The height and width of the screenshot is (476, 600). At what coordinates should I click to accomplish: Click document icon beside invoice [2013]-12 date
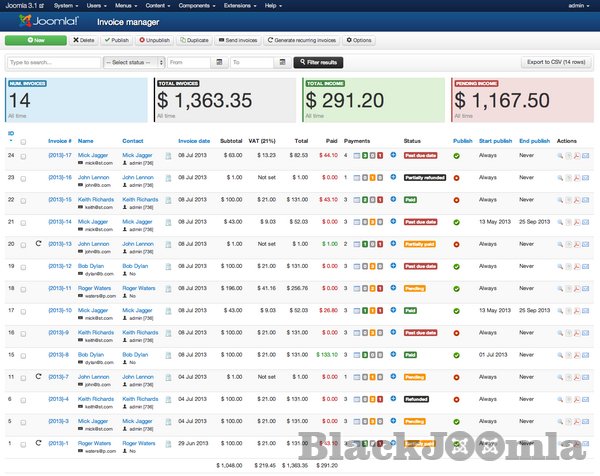pyautogui.click(x=168, y=266)
